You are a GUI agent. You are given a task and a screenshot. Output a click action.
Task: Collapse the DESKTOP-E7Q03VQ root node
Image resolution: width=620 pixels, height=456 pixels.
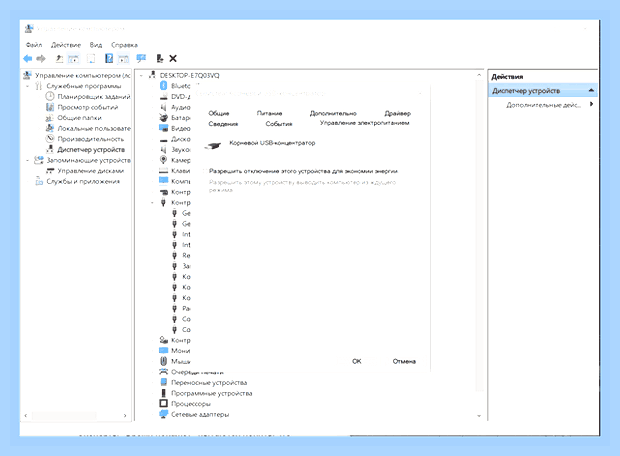[141, 75]
